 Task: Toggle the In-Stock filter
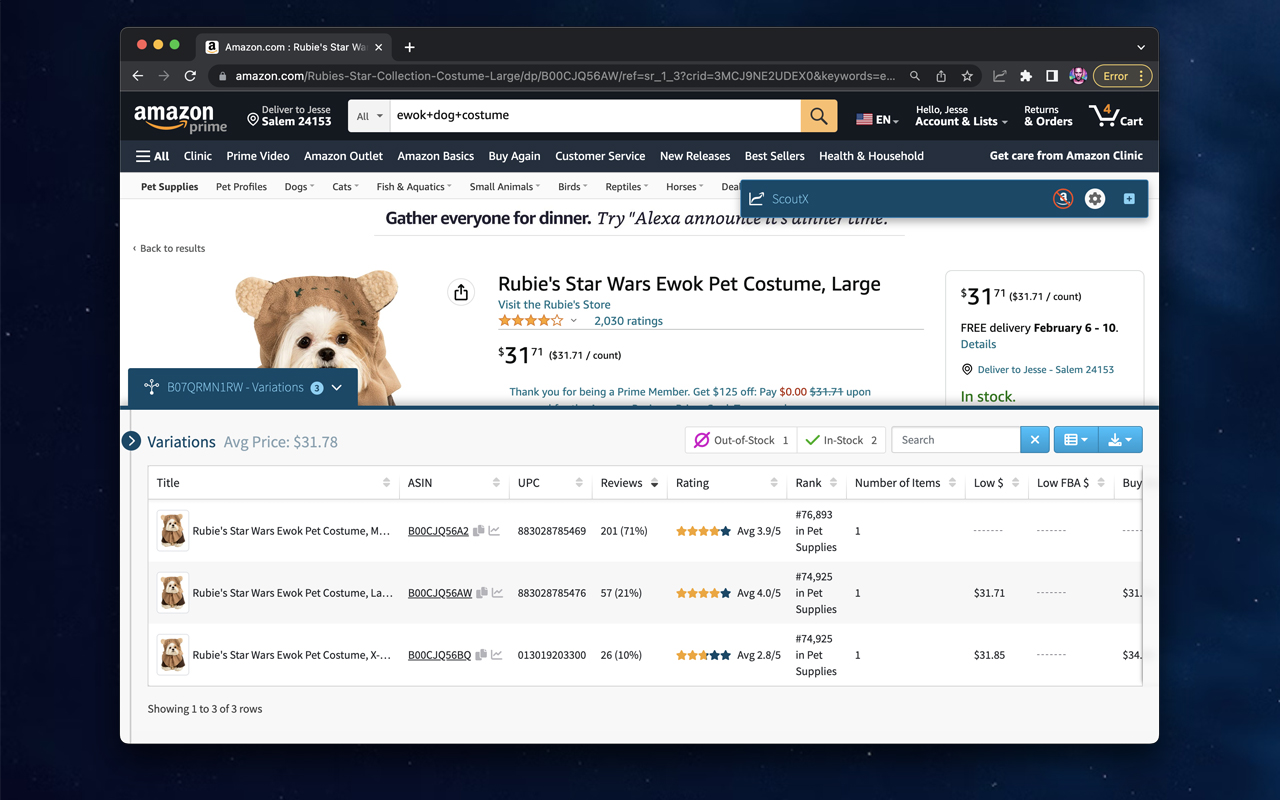pos(841,440)
